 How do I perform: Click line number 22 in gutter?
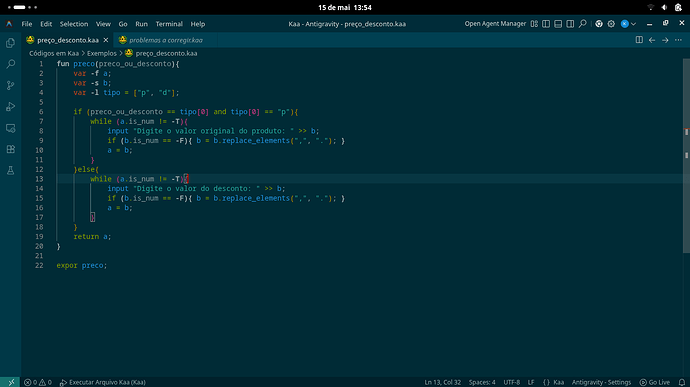pyautogui.click(x=39, y=265)
